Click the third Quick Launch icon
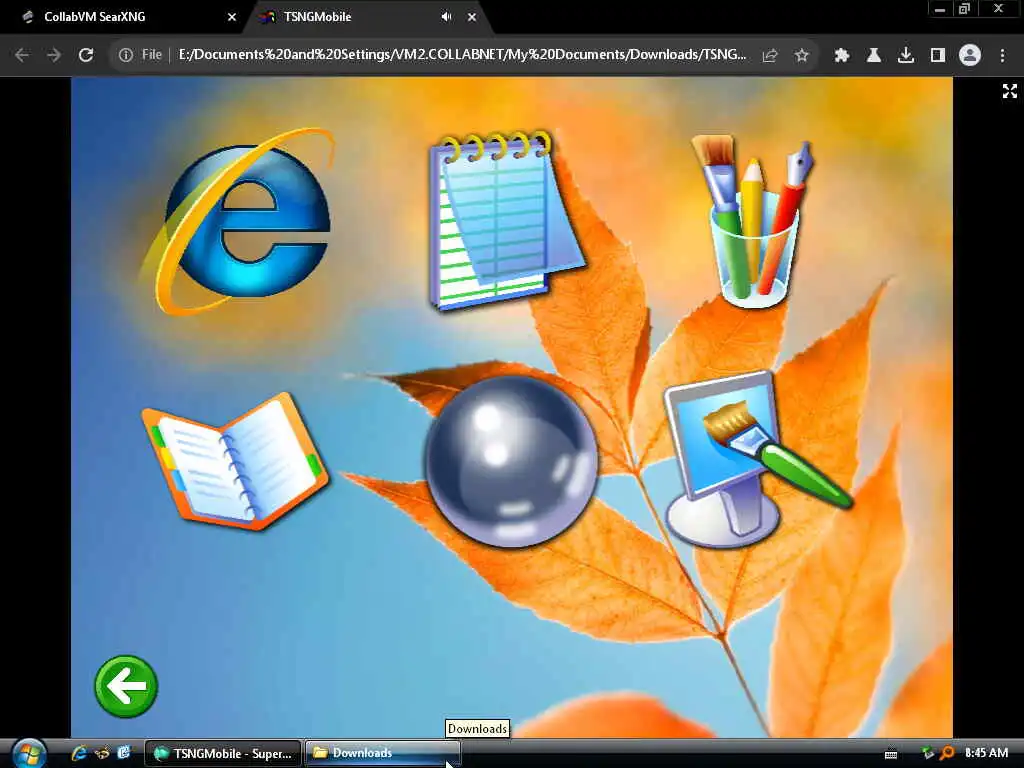Image resolution: width=1024 pixels, height=768 pixels. click(123, 753)
